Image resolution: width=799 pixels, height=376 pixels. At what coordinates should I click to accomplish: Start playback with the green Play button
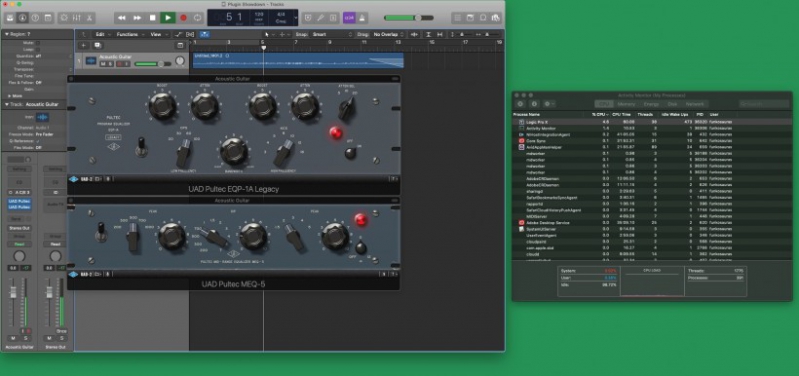tap(168, 18)
